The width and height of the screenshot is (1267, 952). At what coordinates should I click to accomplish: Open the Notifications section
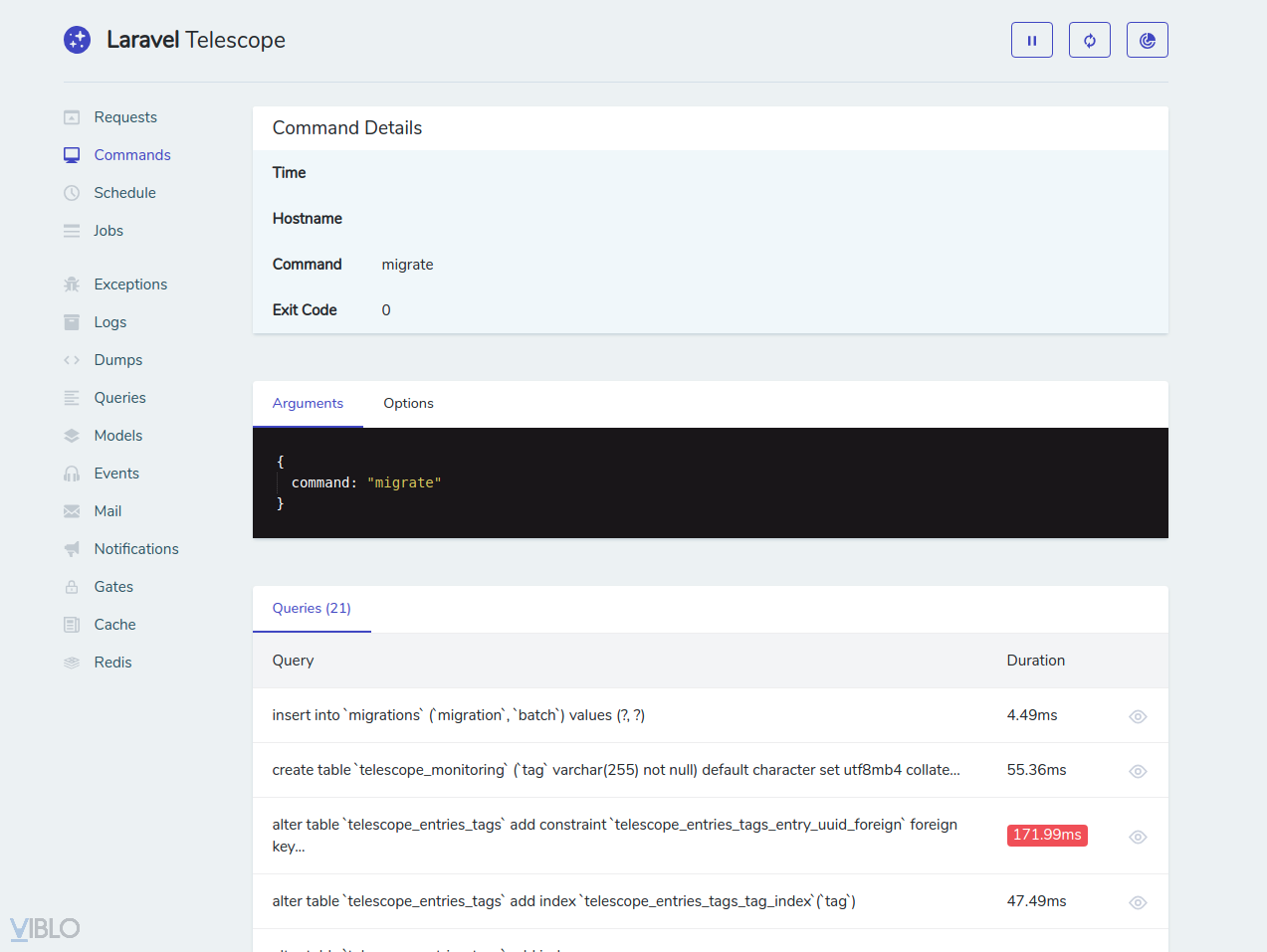(136, 549)
